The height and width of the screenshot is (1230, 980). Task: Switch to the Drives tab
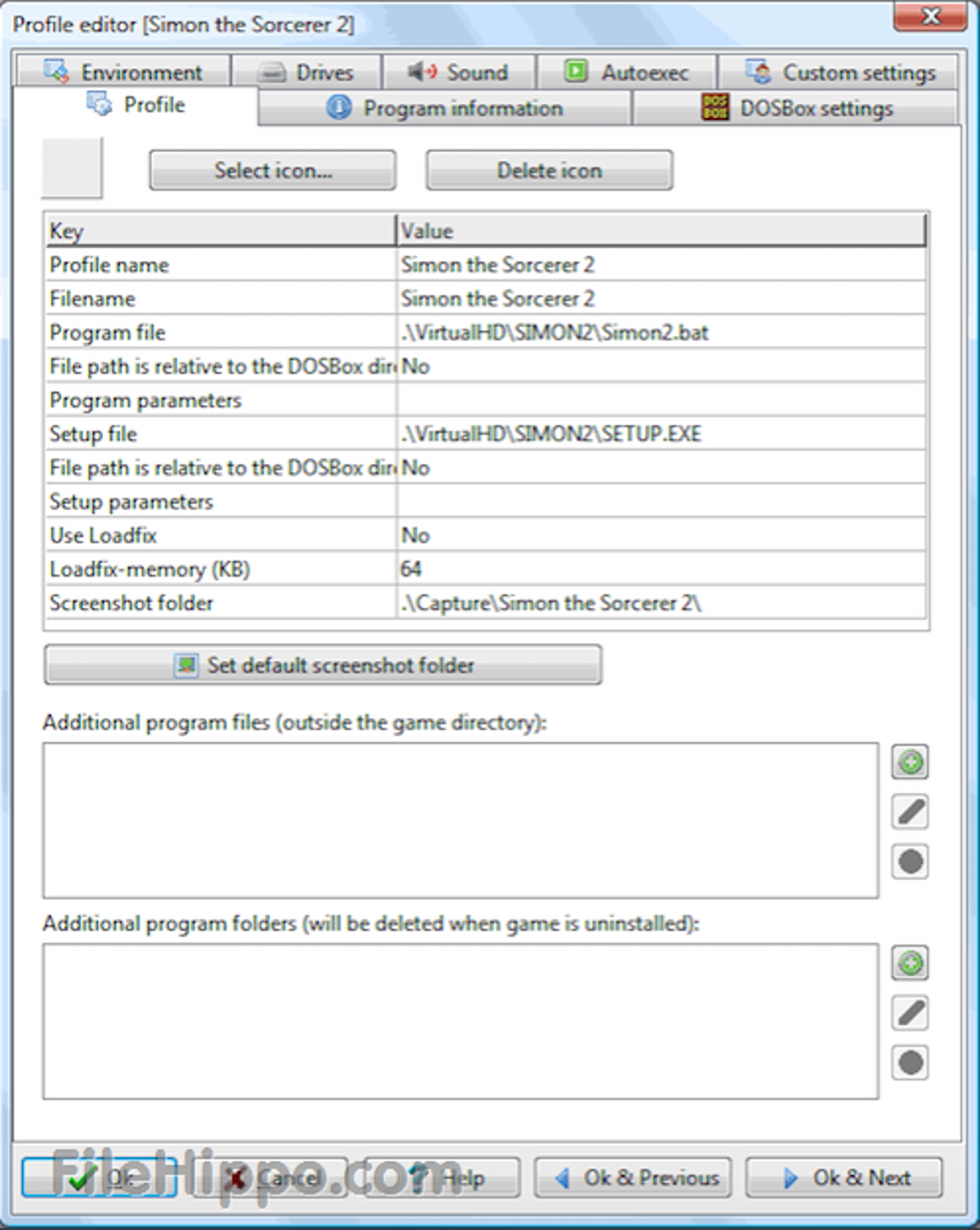[x=307, y=72]
